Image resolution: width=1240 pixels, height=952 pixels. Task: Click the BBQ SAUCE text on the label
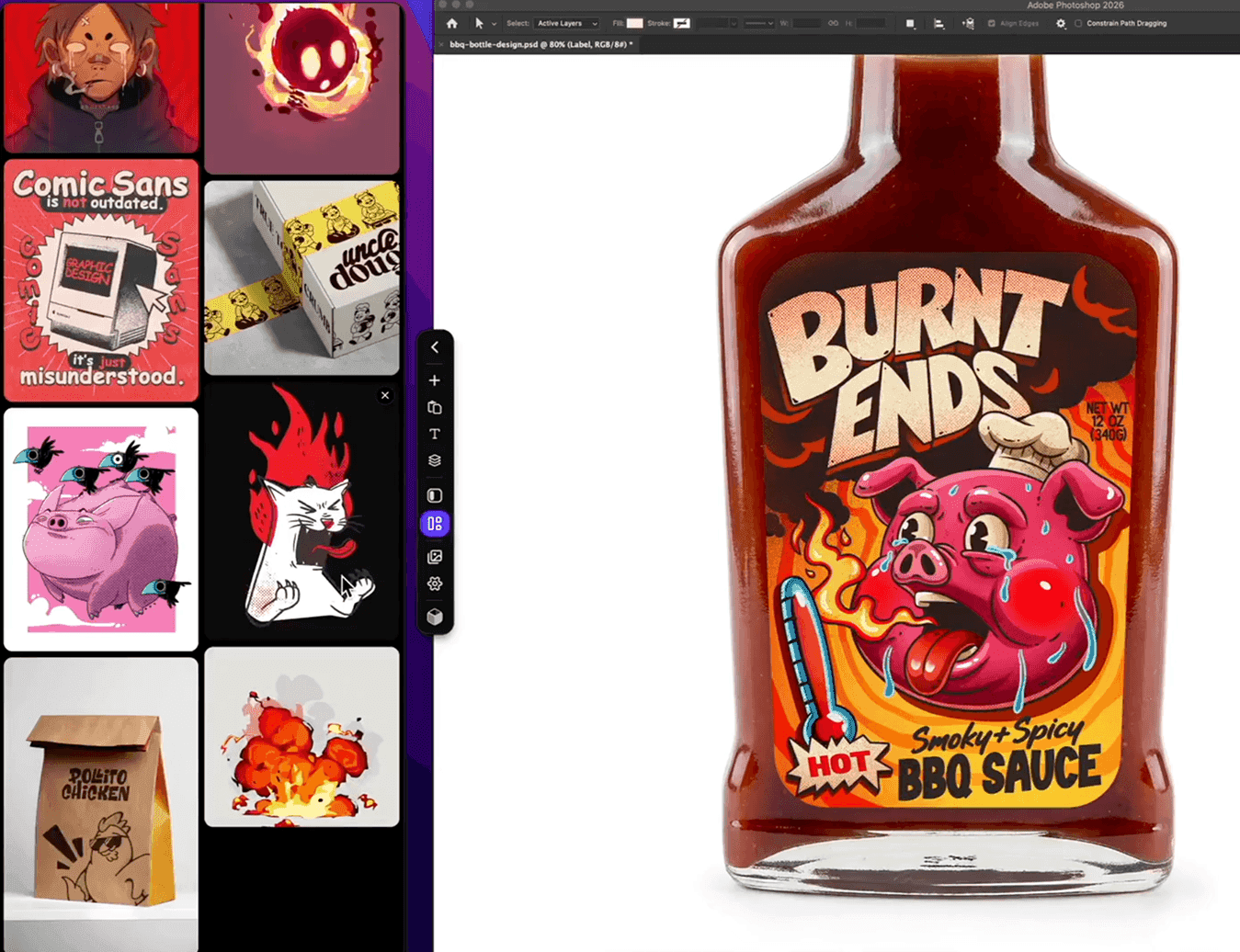(999, 773)
